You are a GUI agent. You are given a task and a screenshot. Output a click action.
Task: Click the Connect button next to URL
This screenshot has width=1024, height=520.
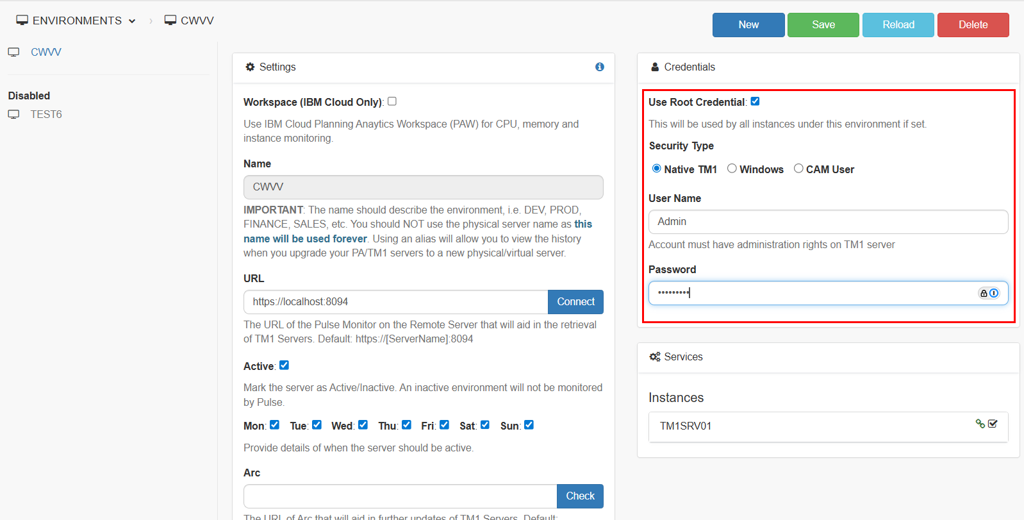click(x=575, y=301)
